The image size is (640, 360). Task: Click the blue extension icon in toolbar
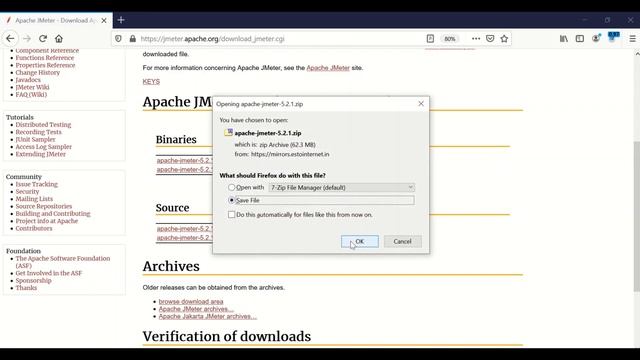613,37
